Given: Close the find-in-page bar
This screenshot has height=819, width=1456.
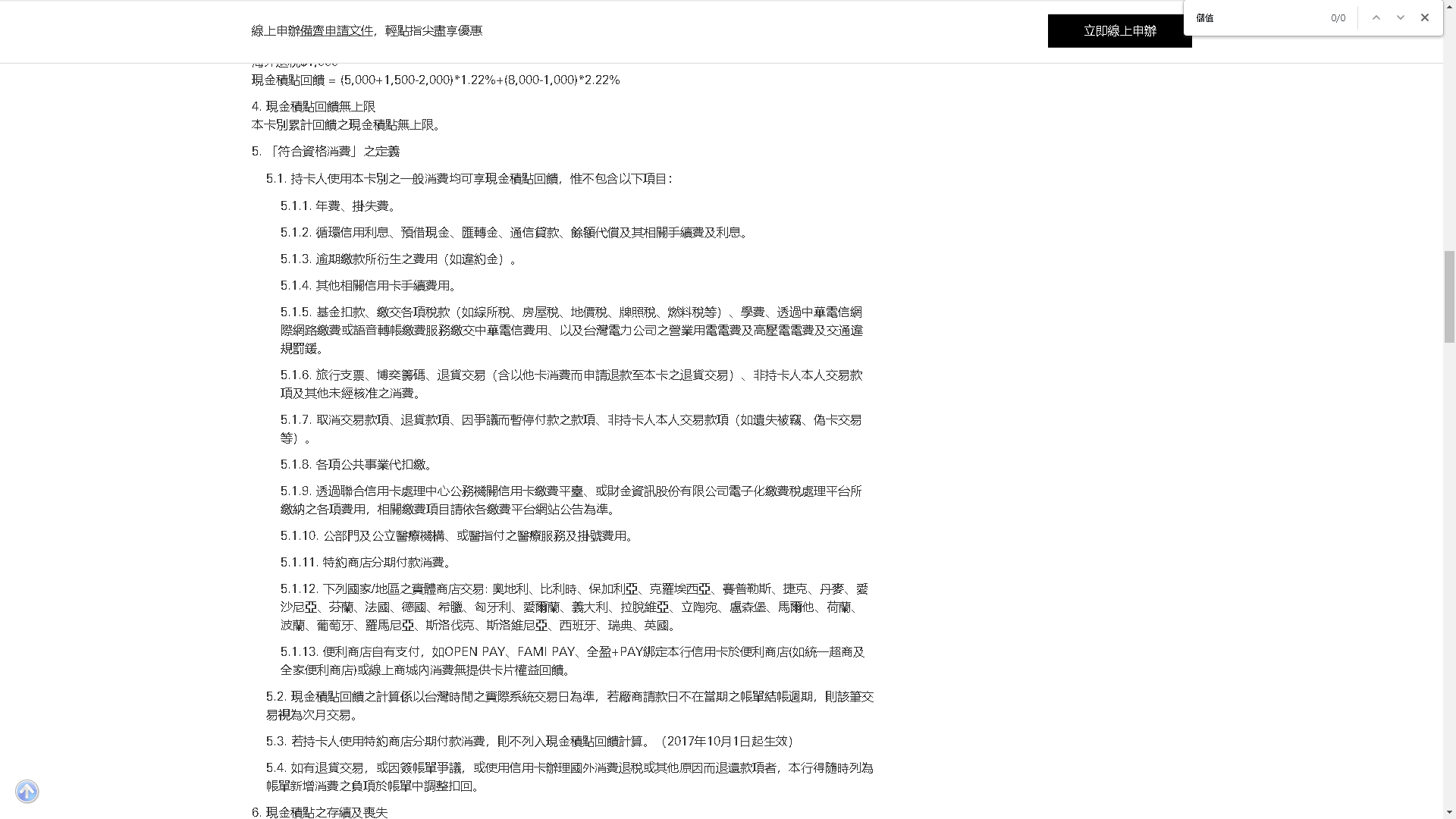Looking at the screenshot, I should [1425, 18].
